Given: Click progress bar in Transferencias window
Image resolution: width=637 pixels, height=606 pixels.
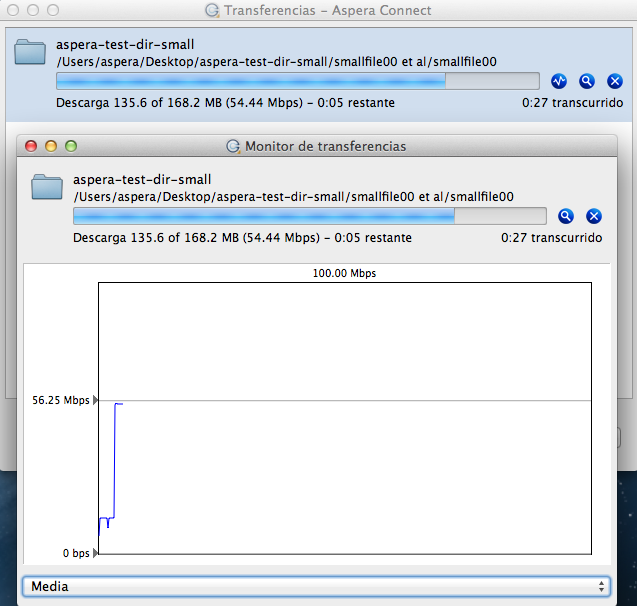Looking at the screenshot, I should pos(297,81).
